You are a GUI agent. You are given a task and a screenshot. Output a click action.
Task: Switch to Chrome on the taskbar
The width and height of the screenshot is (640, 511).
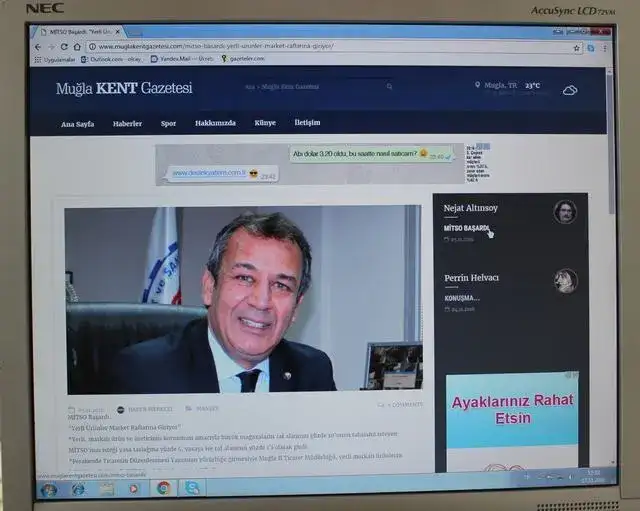[x=164, y=488]
